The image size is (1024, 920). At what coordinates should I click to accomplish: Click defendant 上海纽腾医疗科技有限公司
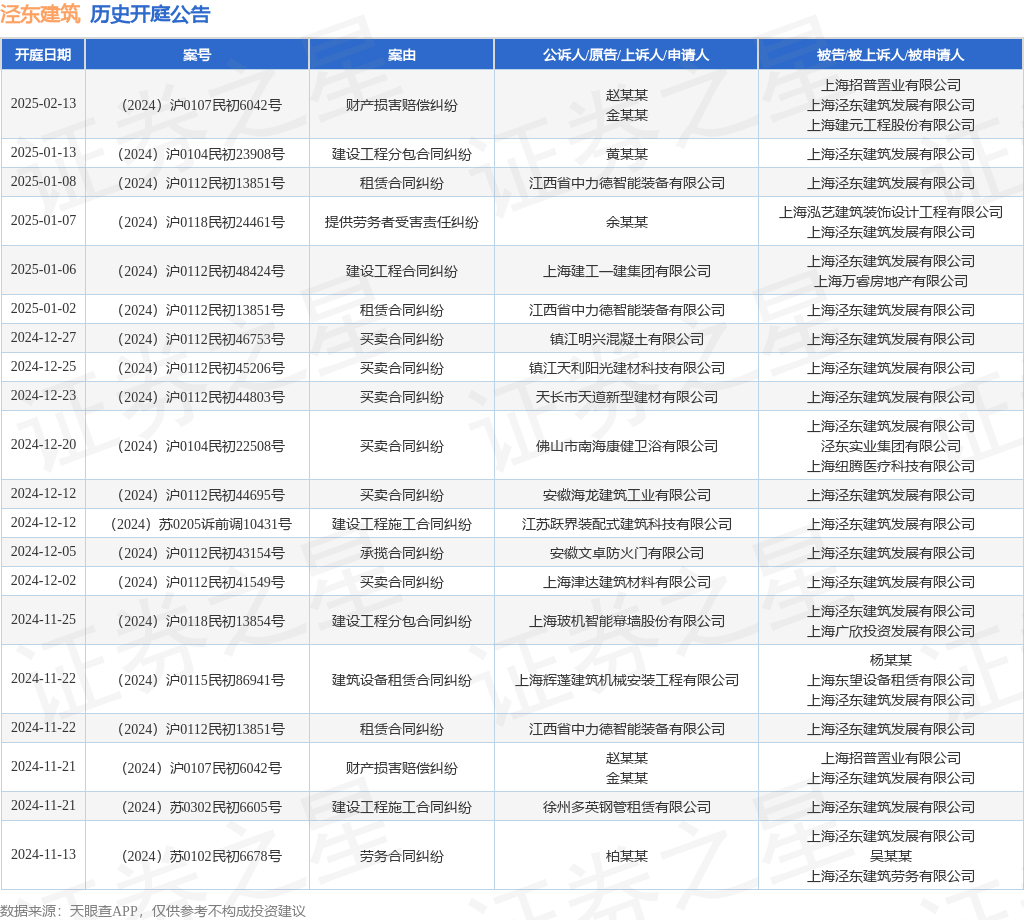click(x=891, y=466)
